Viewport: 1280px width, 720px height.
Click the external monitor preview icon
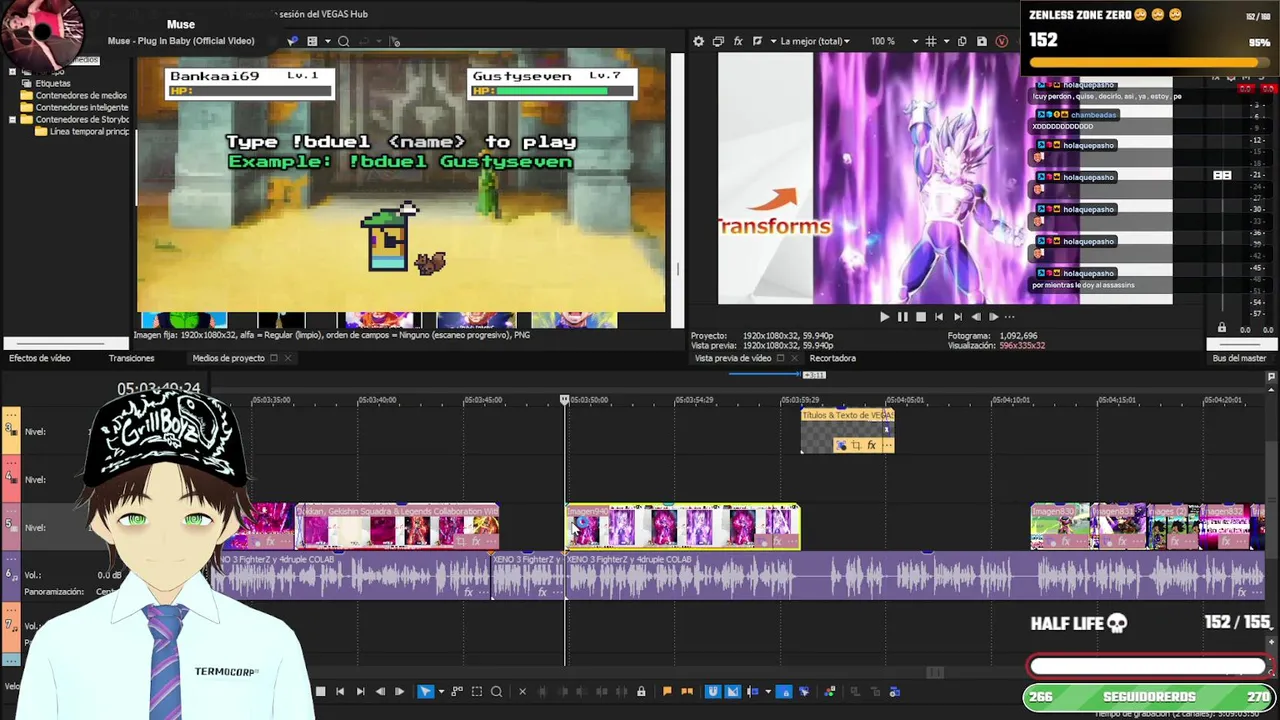point(718,41)
